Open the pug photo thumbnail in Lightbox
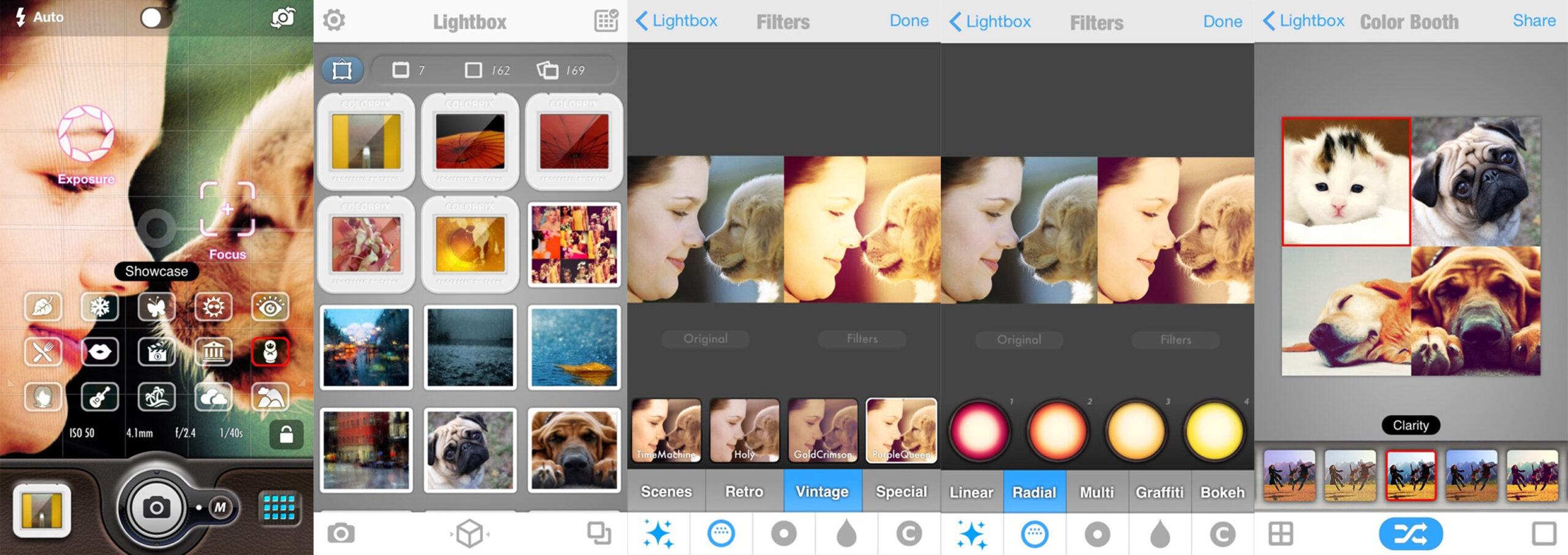The image size is (1568, 555). [470, 451]
